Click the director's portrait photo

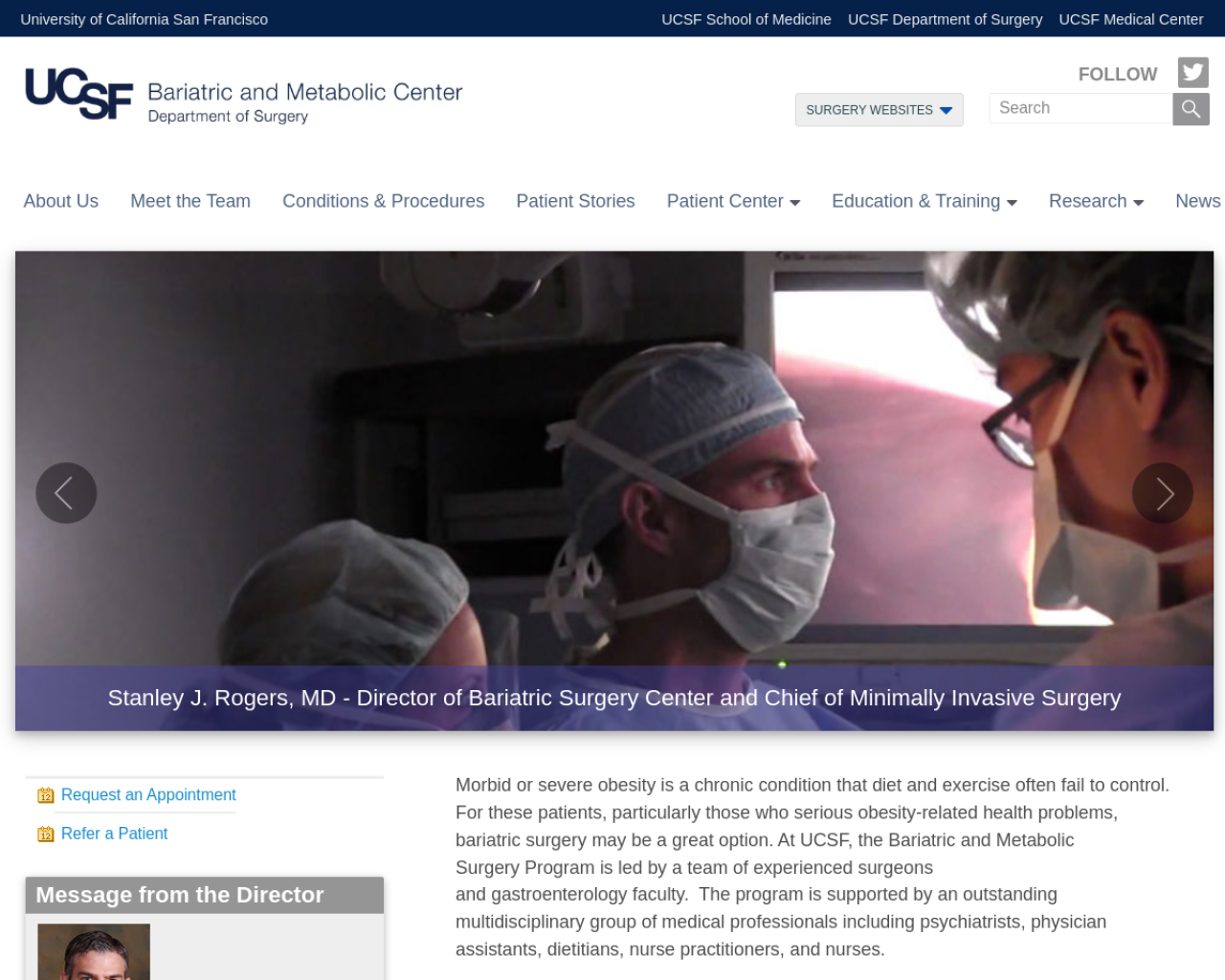click(x=94, y=951)
